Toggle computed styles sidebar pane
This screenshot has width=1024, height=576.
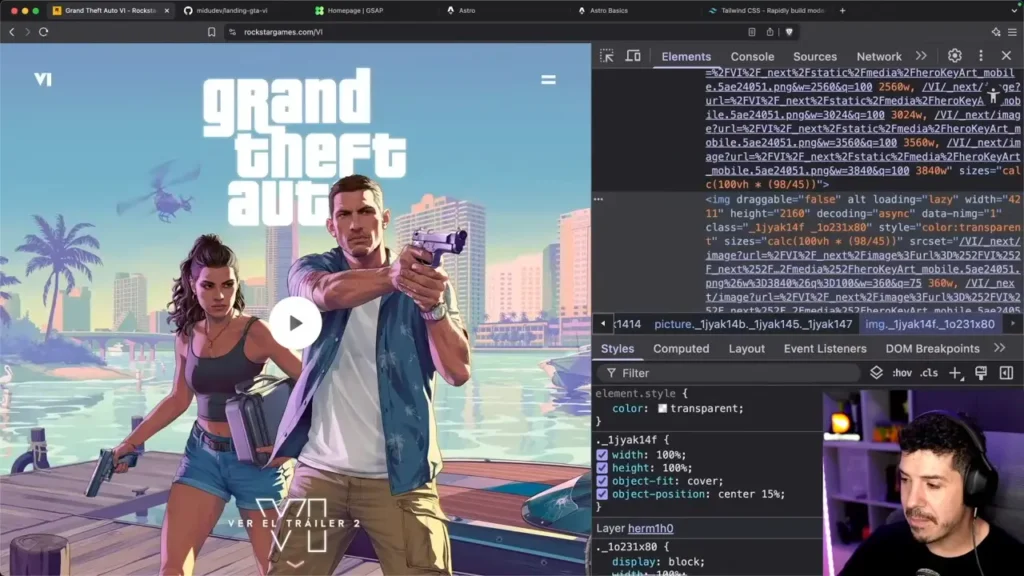(x=1006, y=373)
